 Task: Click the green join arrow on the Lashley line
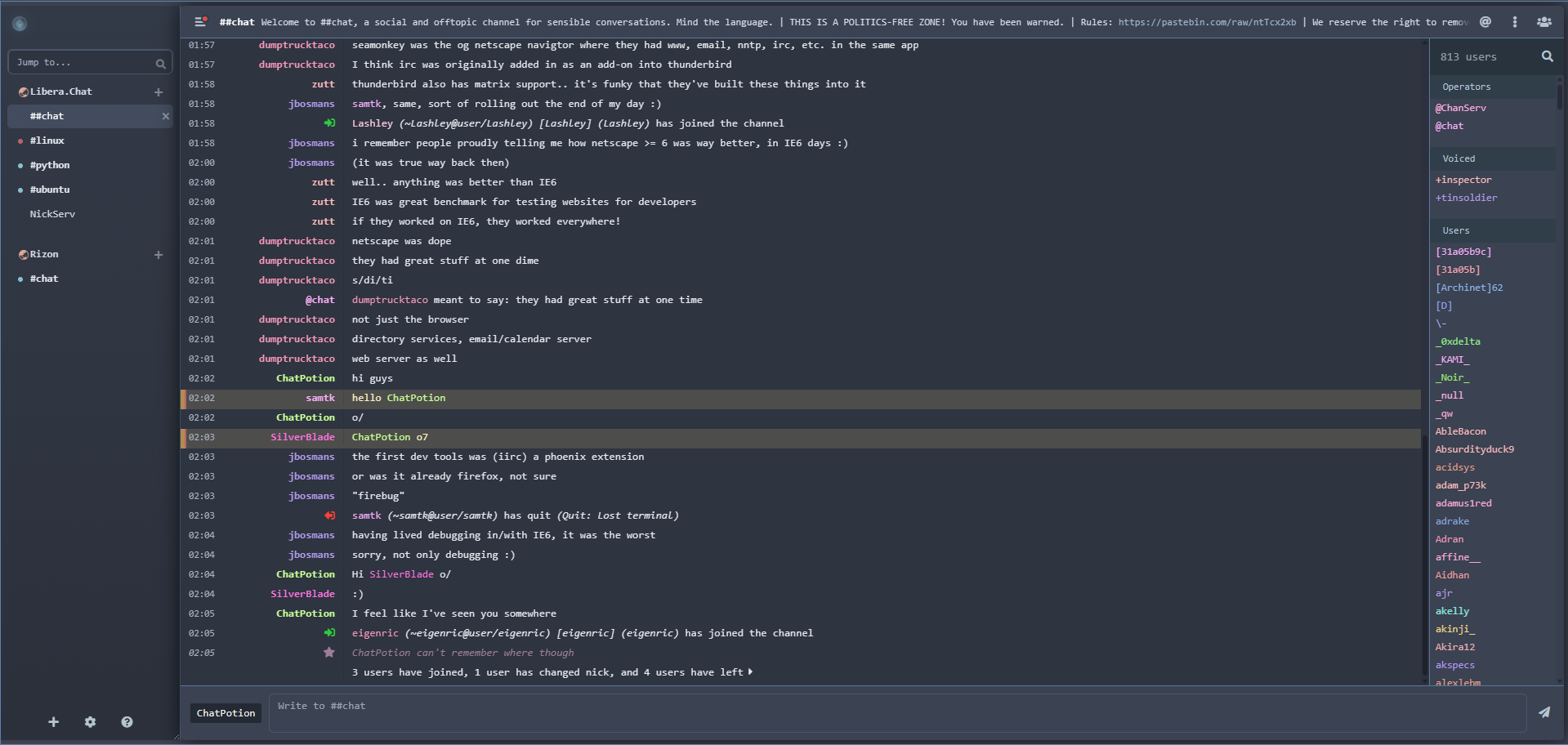pyautogui.click(x=329, y=123)
